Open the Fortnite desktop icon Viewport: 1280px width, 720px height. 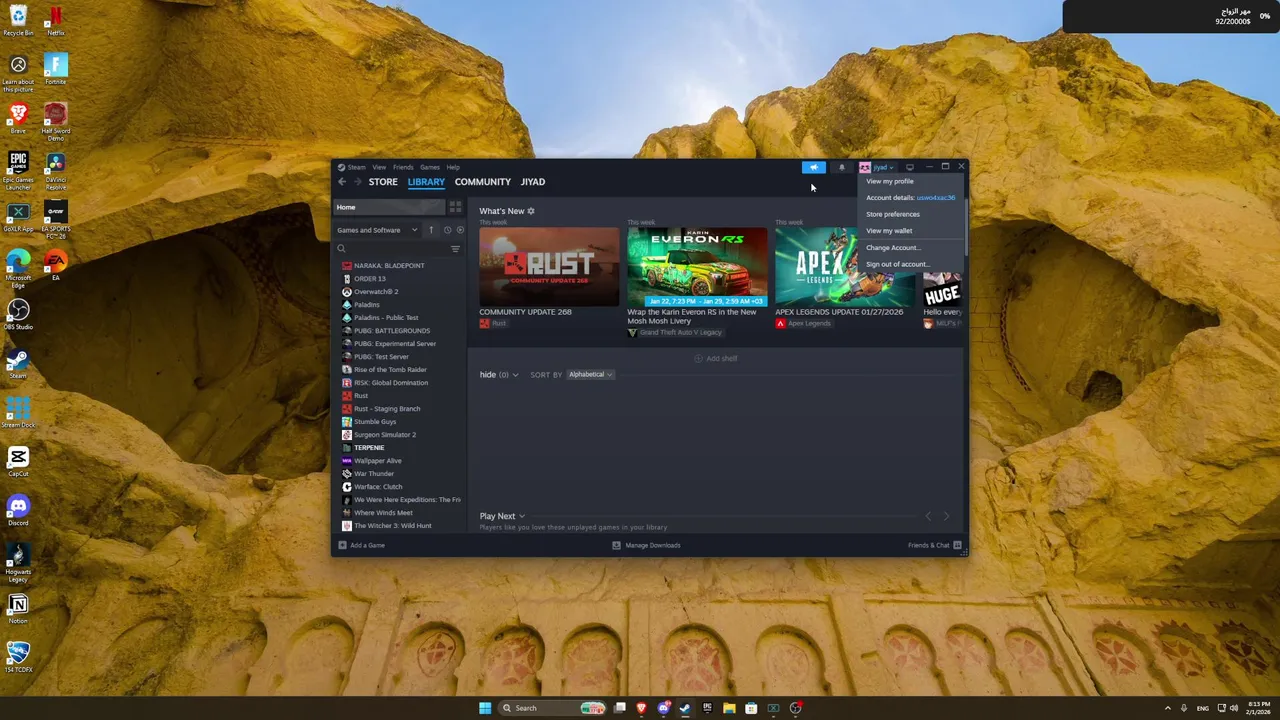[56, 69]
